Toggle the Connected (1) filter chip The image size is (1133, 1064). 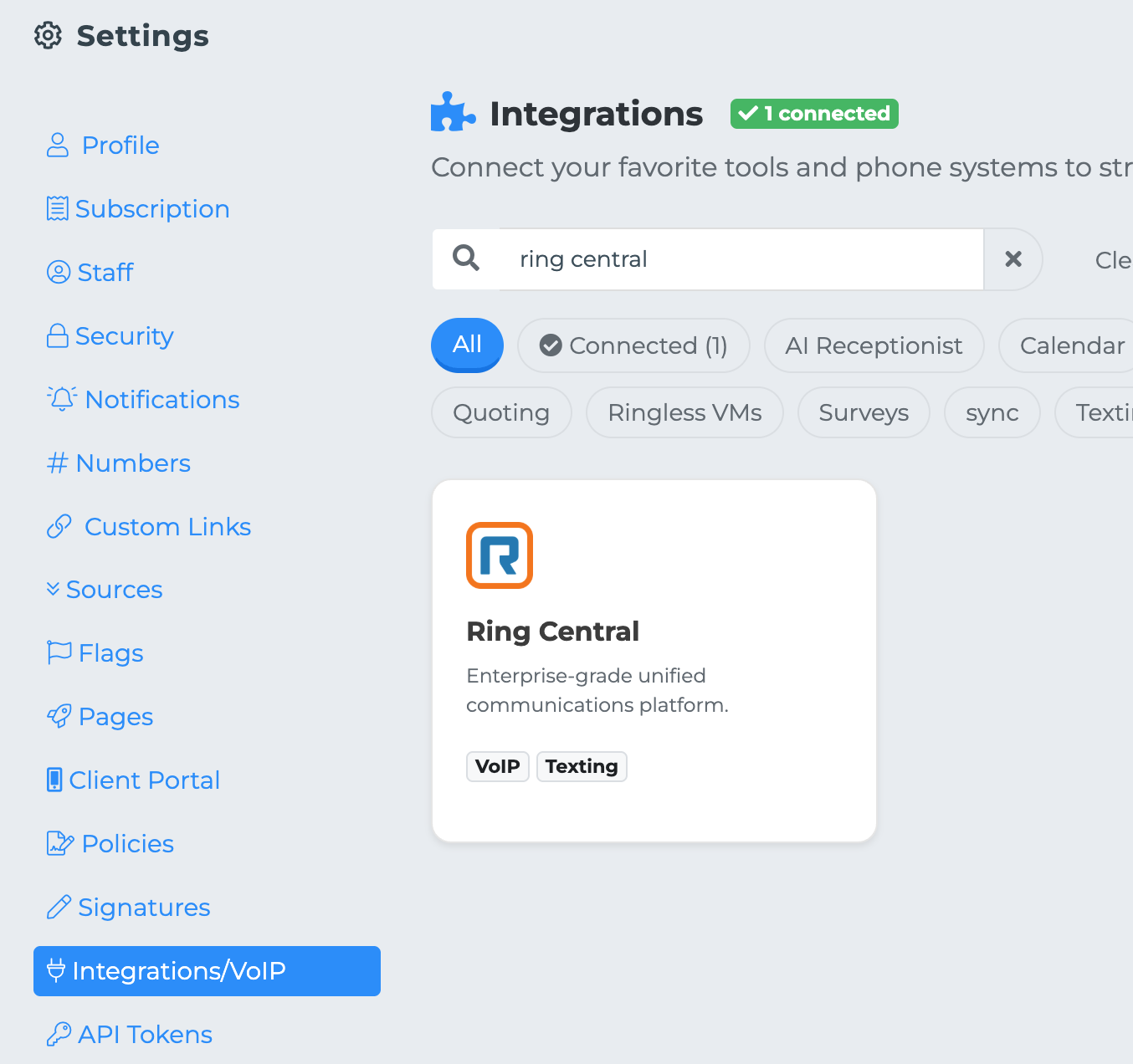click(633, 345)
